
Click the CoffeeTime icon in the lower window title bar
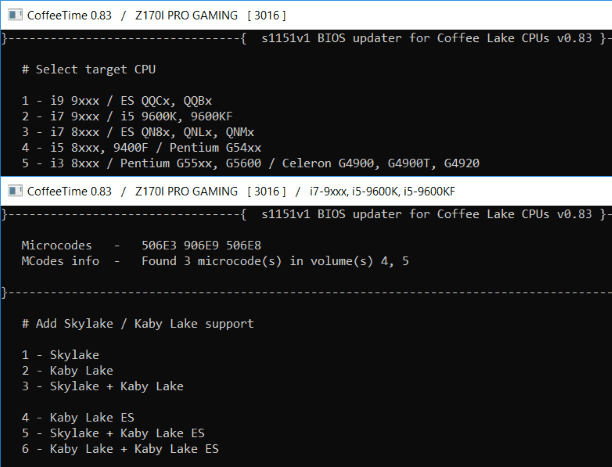(x=15, y=191)
